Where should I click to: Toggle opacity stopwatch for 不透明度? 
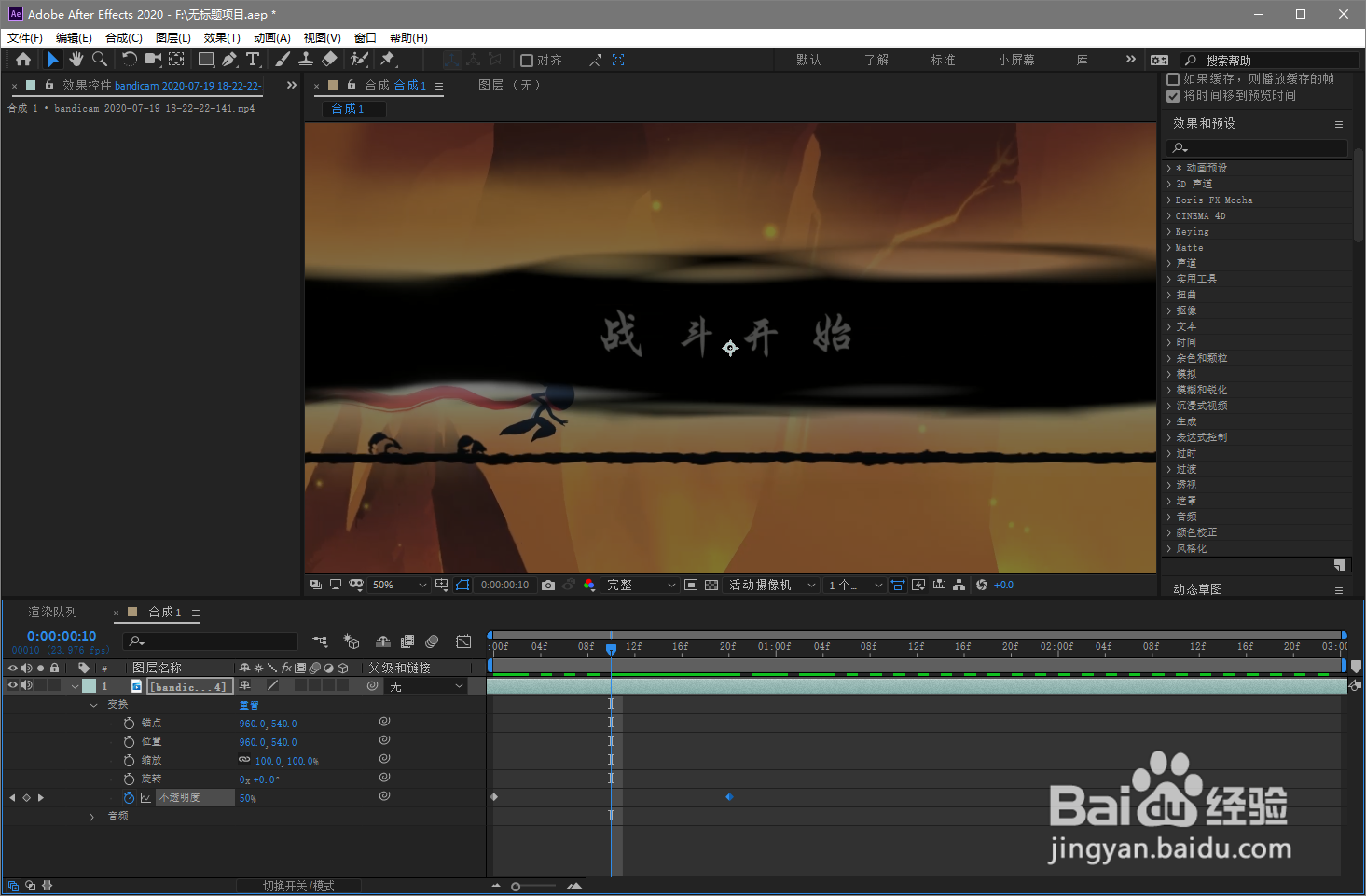click(129, 797)
